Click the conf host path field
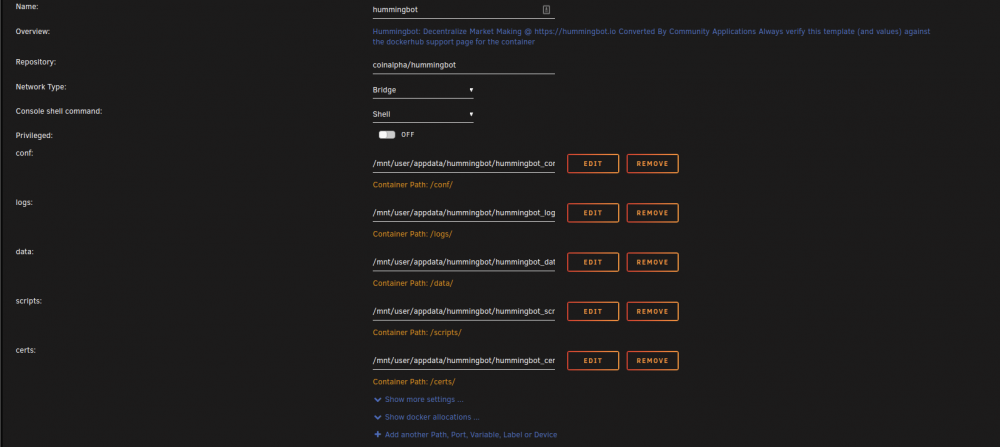 point(464,163)
